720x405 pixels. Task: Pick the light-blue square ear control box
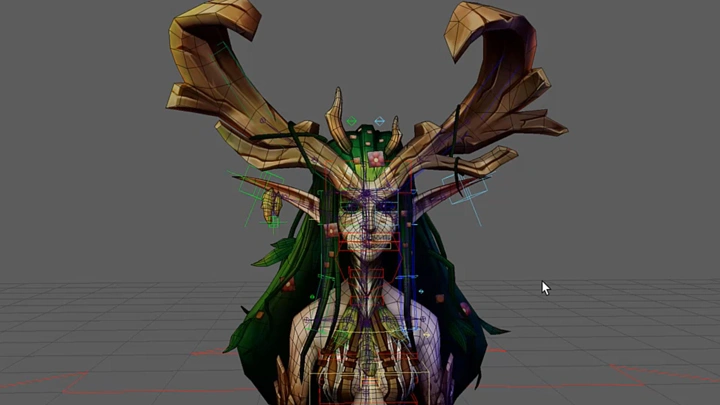[464, 188]
